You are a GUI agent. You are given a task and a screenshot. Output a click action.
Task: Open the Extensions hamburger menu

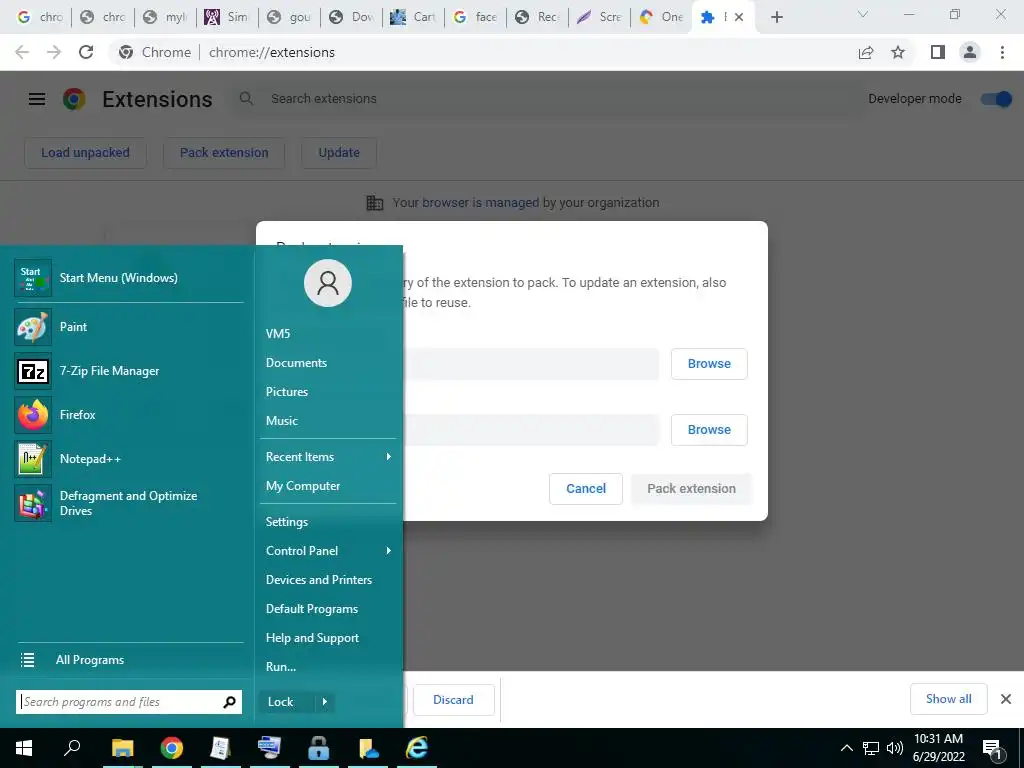(37, 99)
